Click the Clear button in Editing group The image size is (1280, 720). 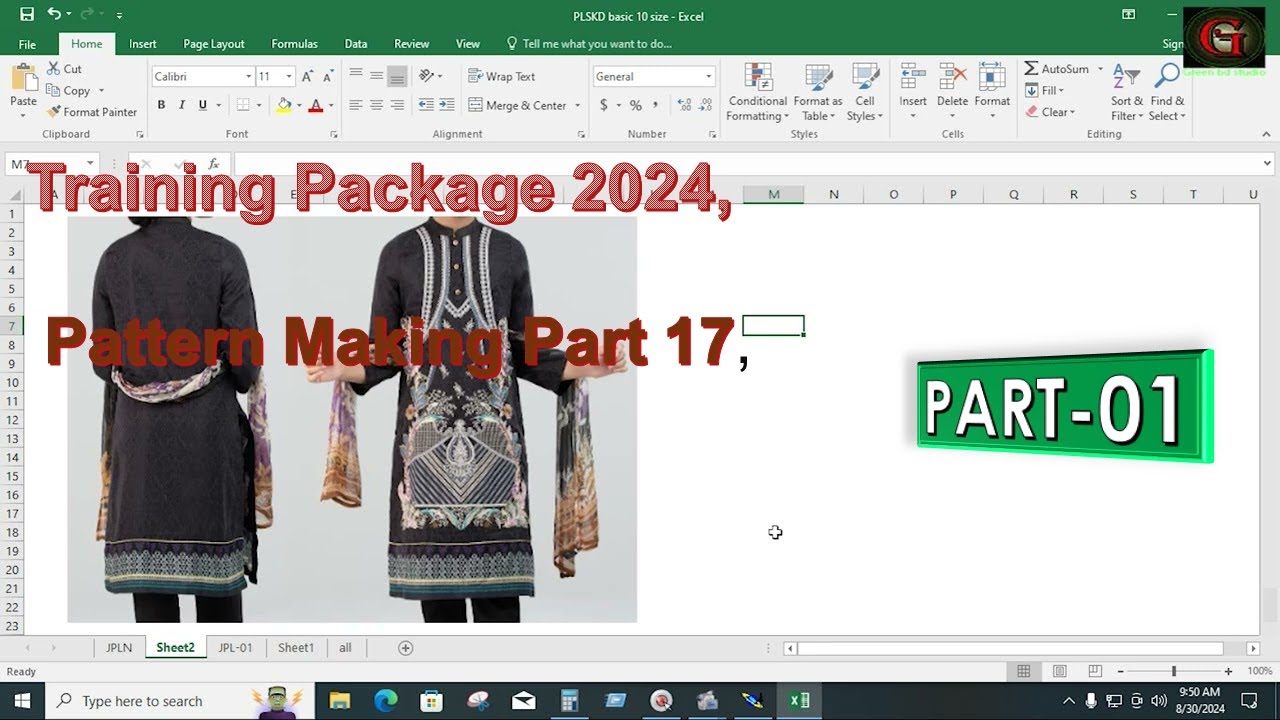coord(1050,112)
